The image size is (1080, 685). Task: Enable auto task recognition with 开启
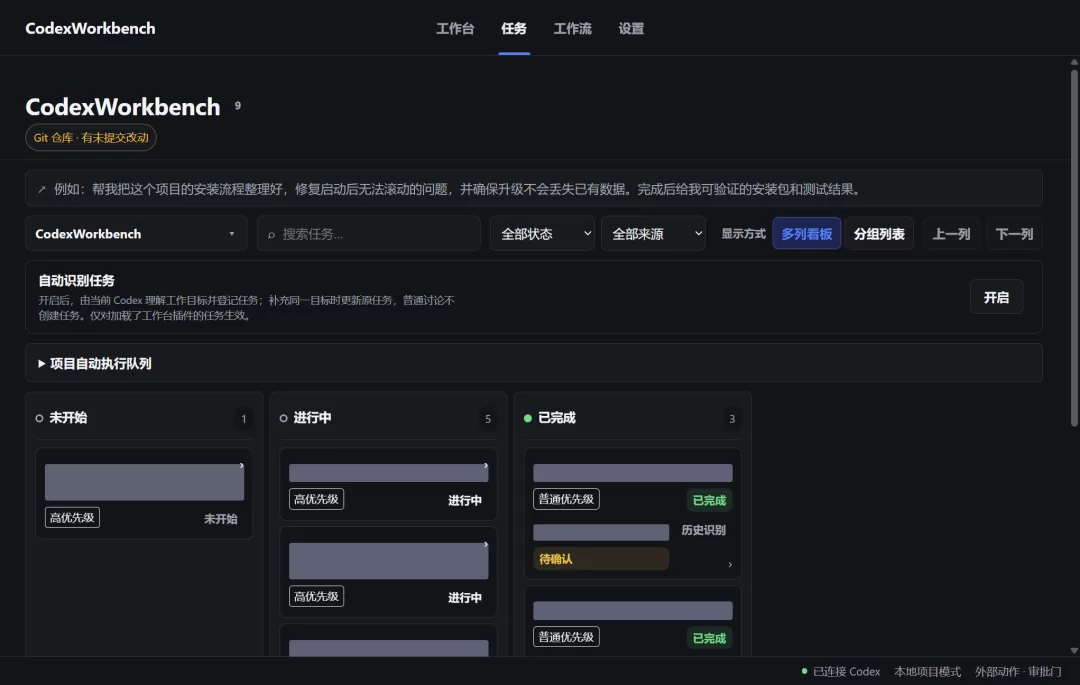point(996,297)
